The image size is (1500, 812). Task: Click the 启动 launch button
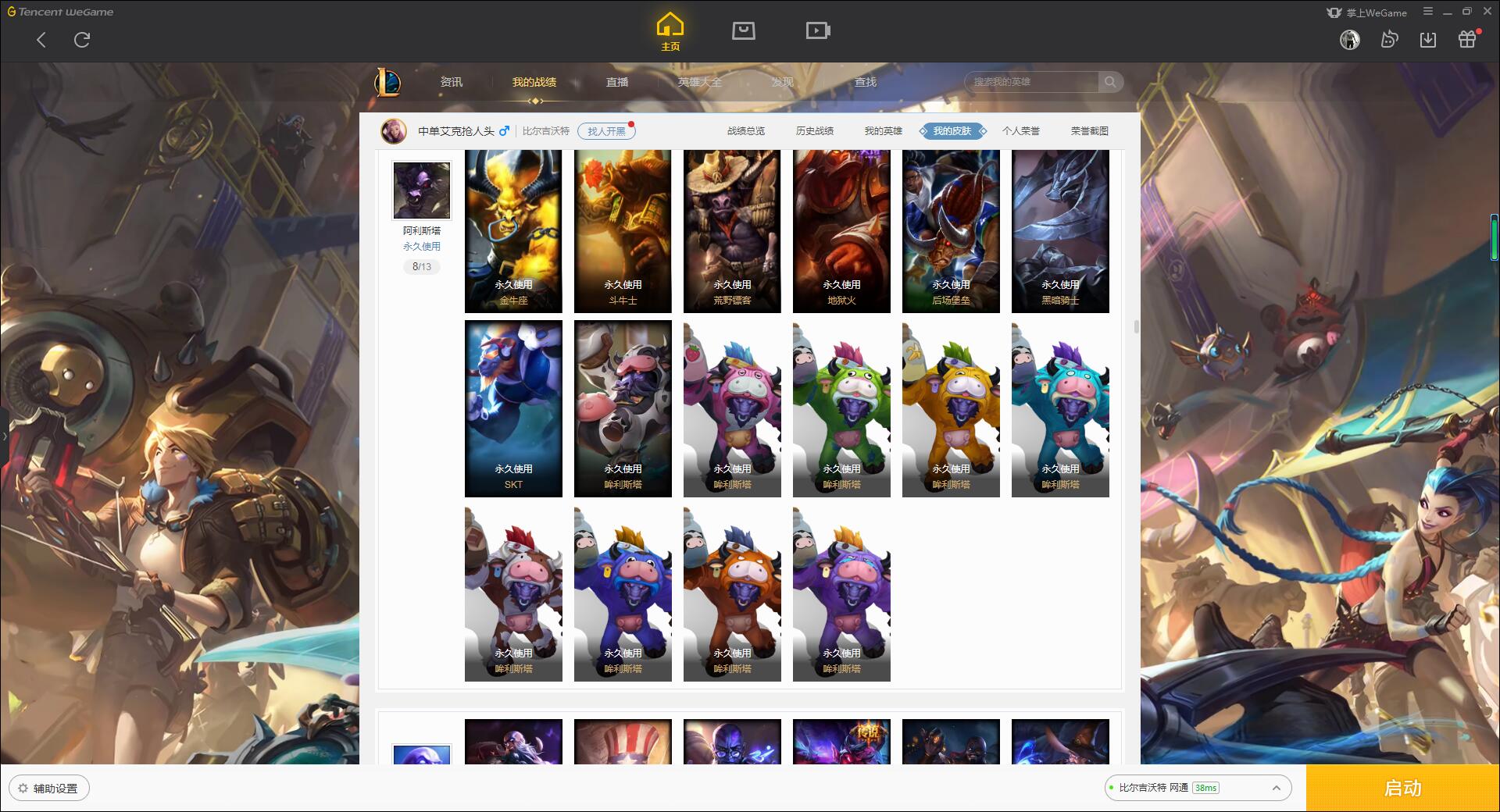[1402, 788]
